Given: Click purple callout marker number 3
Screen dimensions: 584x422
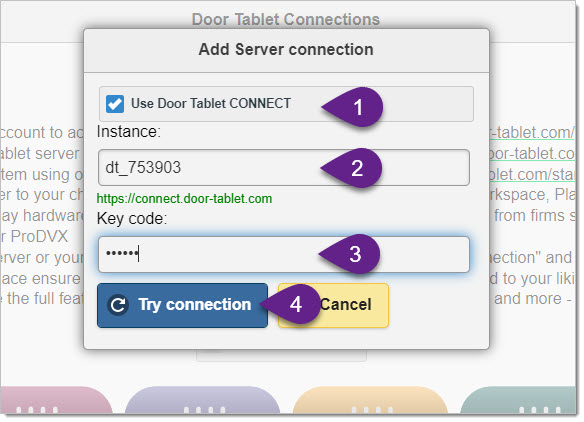Looking at the screenshot, I should pyautogui.click(x=350, y=254).
